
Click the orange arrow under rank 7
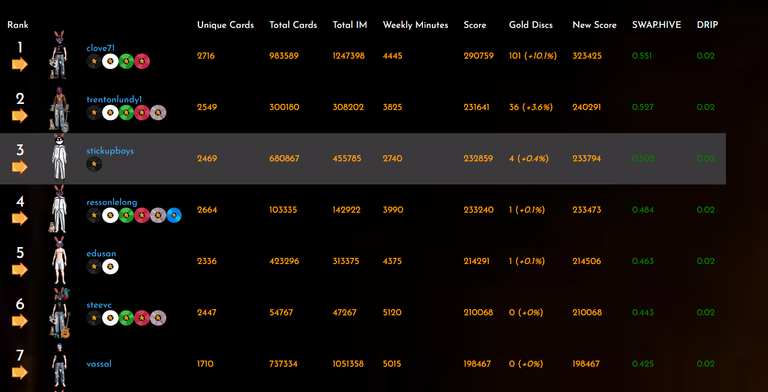point(20,373)
